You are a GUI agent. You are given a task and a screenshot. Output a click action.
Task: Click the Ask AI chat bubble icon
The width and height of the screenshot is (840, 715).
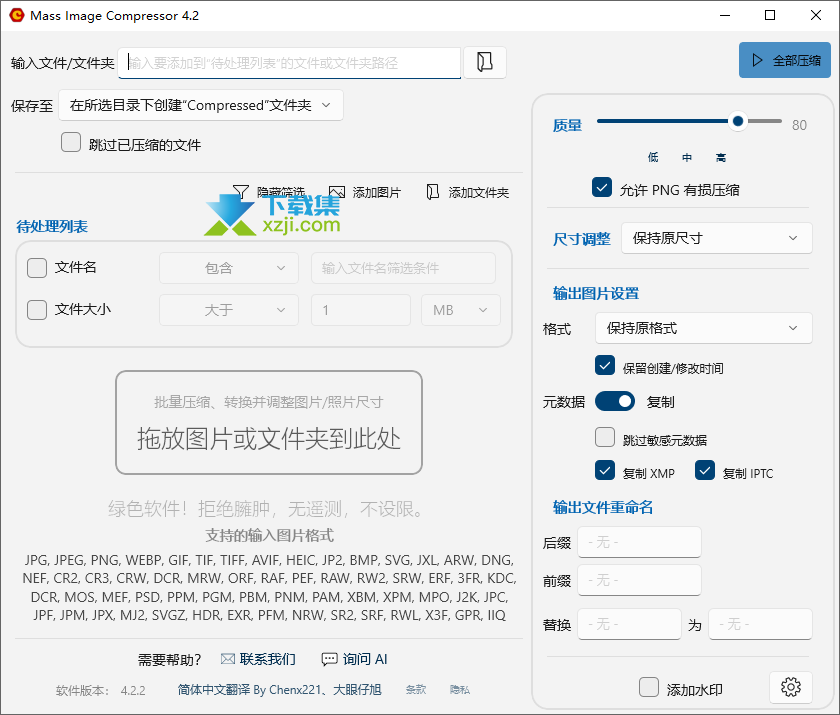pyautogui.click(x=329, y=659)
